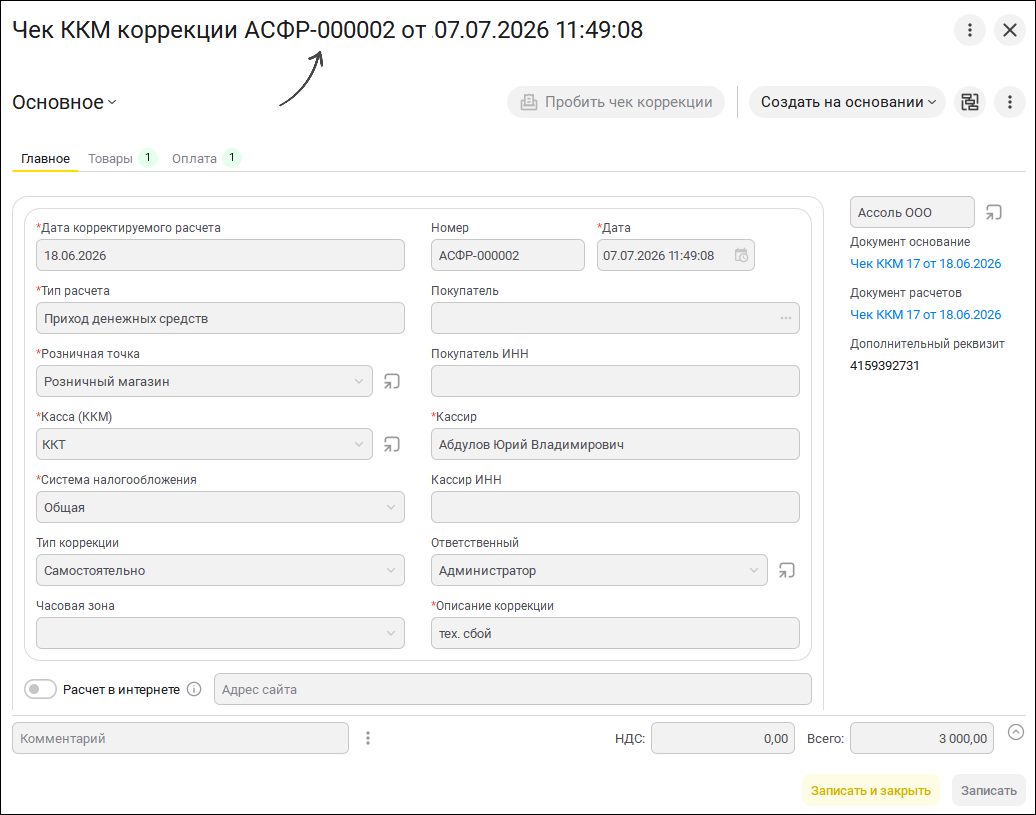The height and width of the screenshot is (815, 1036).
Task: Click the Пробить чек коррекции button
Action: click(616, 102)
